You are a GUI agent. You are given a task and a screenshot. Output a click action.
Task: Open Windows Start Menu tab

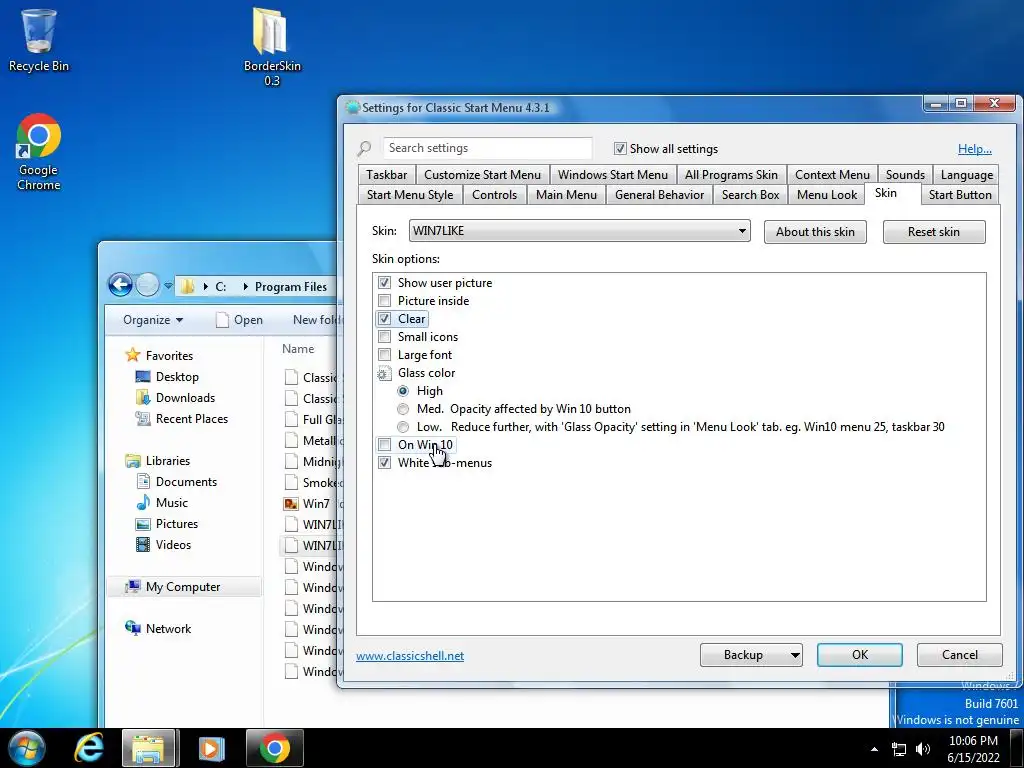(x=613, y=175)
